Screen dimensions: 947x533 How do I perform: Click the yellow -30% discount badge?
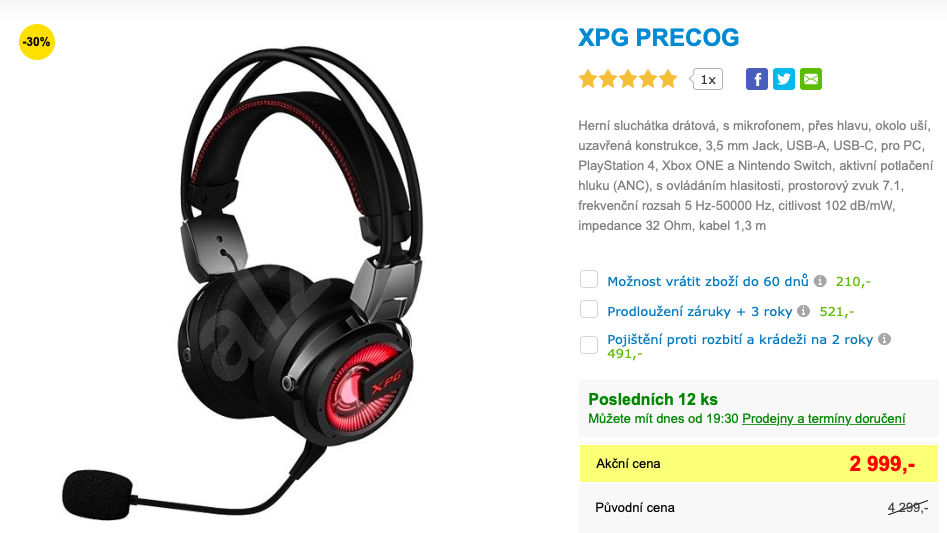[37, 42]
